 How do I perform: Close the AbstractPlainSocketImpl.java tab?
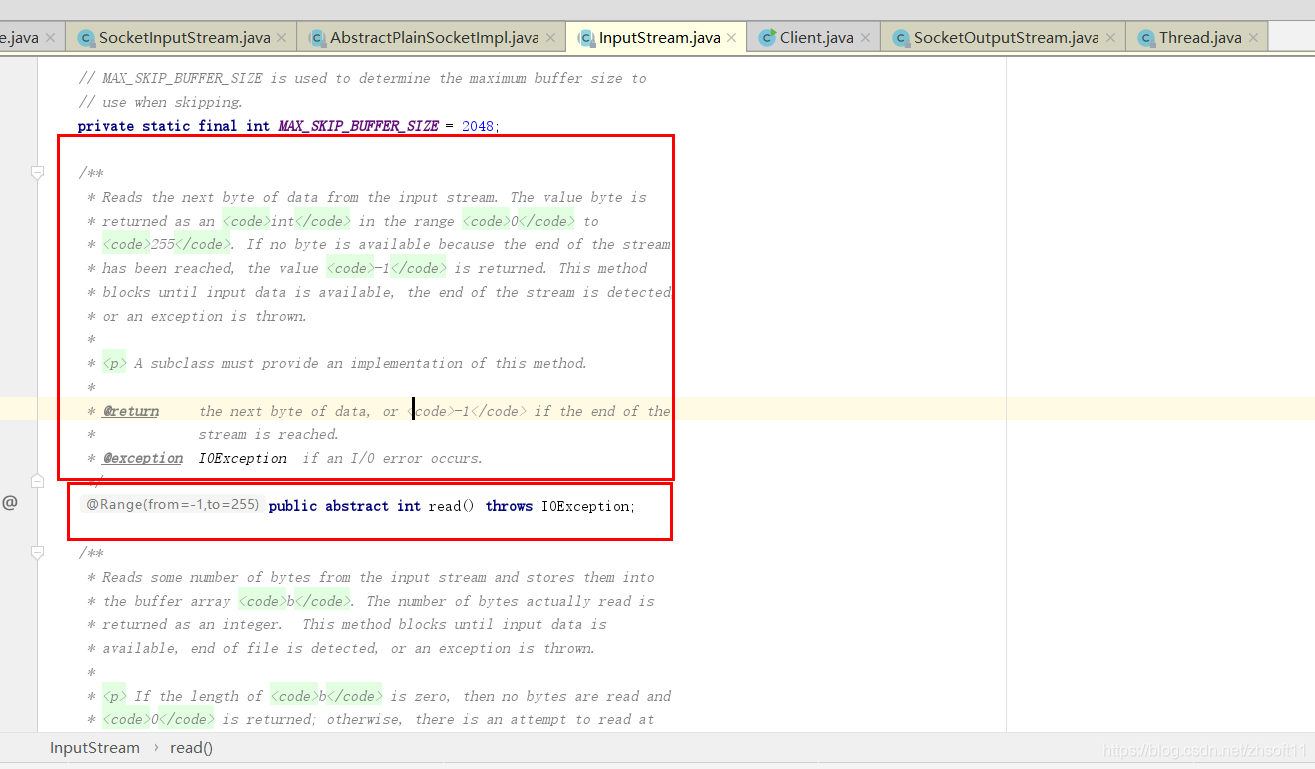tap(549, 38)
